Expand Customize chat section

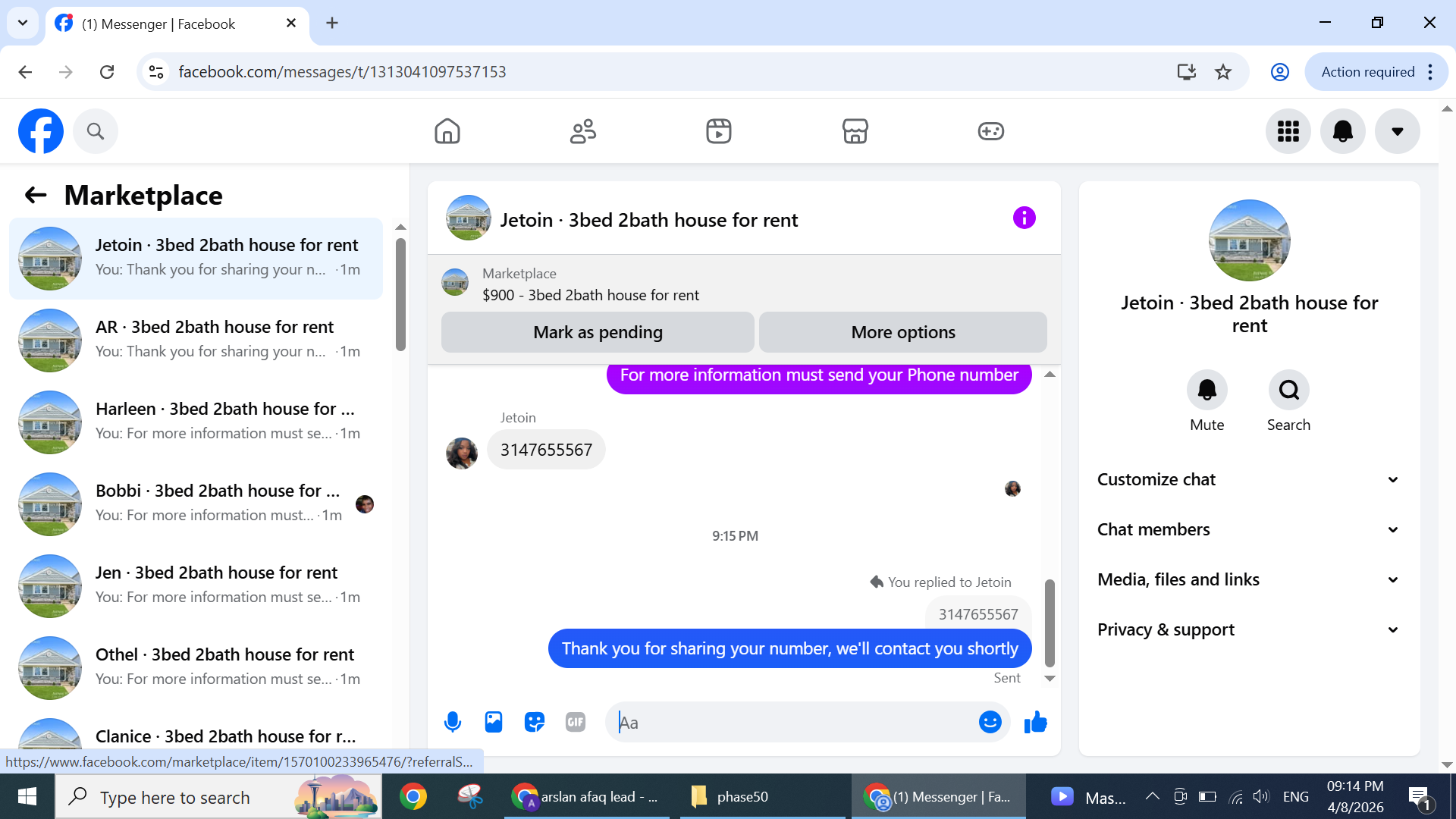point(1249,479)
